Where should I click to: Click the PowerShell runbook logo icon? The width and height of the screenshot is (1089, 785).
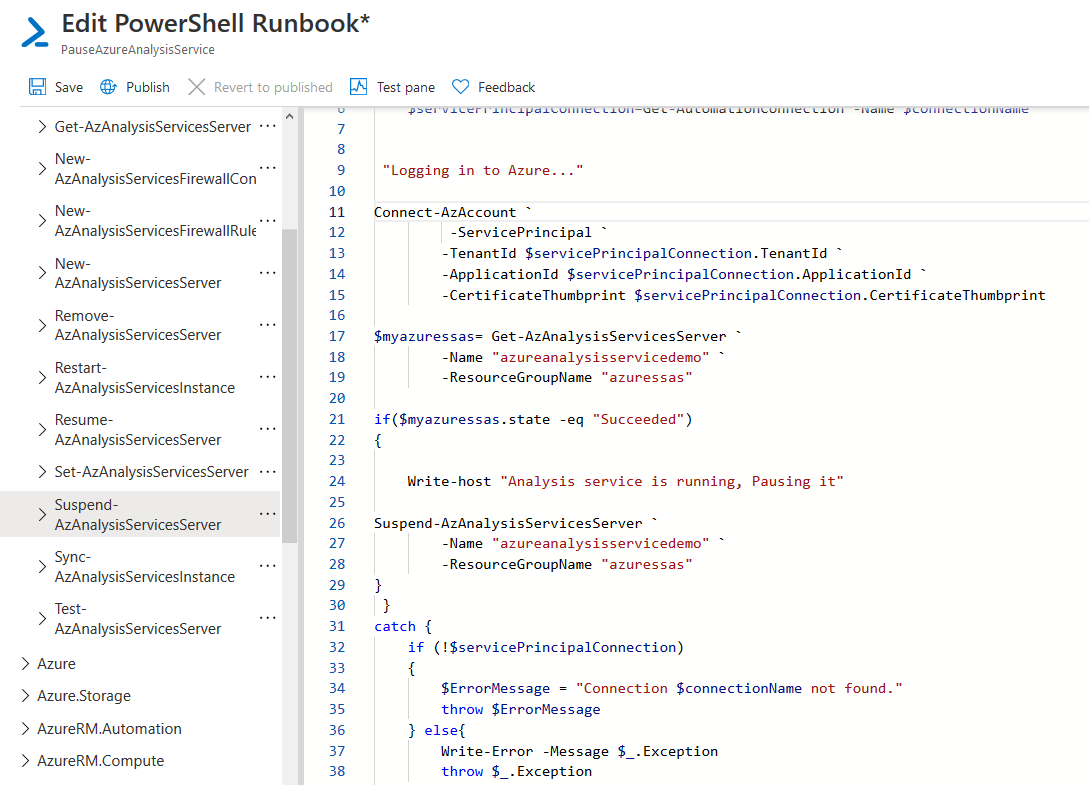tap(35, 33)
